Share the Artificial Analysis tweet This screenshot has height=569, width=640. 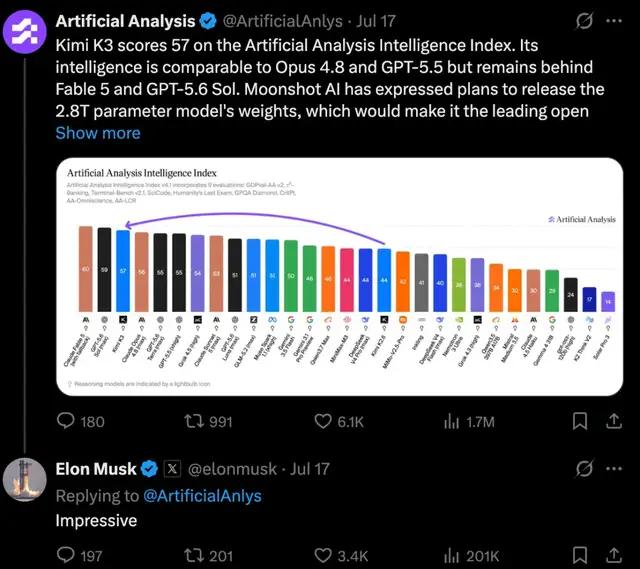[x=613, y=421]
